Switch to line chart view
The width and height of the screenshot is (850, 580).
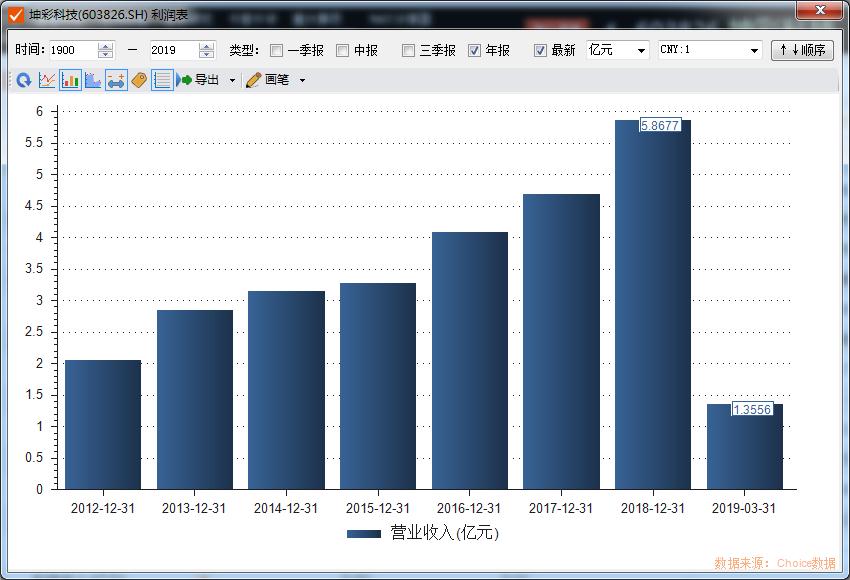[x=45, y=80]
